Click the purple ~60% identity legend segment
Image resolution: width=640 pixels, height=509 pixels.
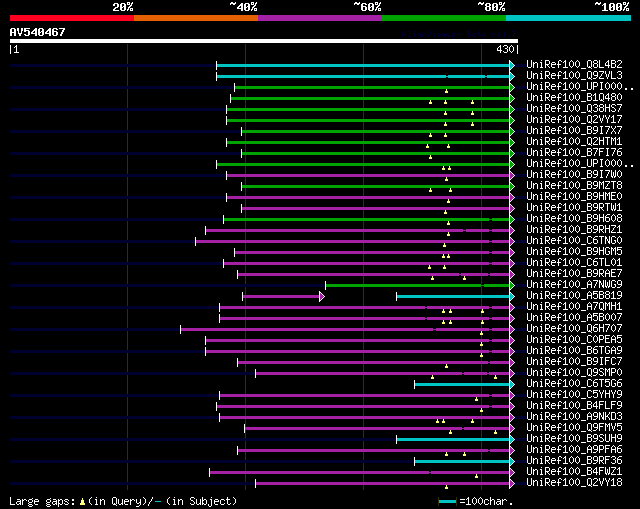click(320, 18)
